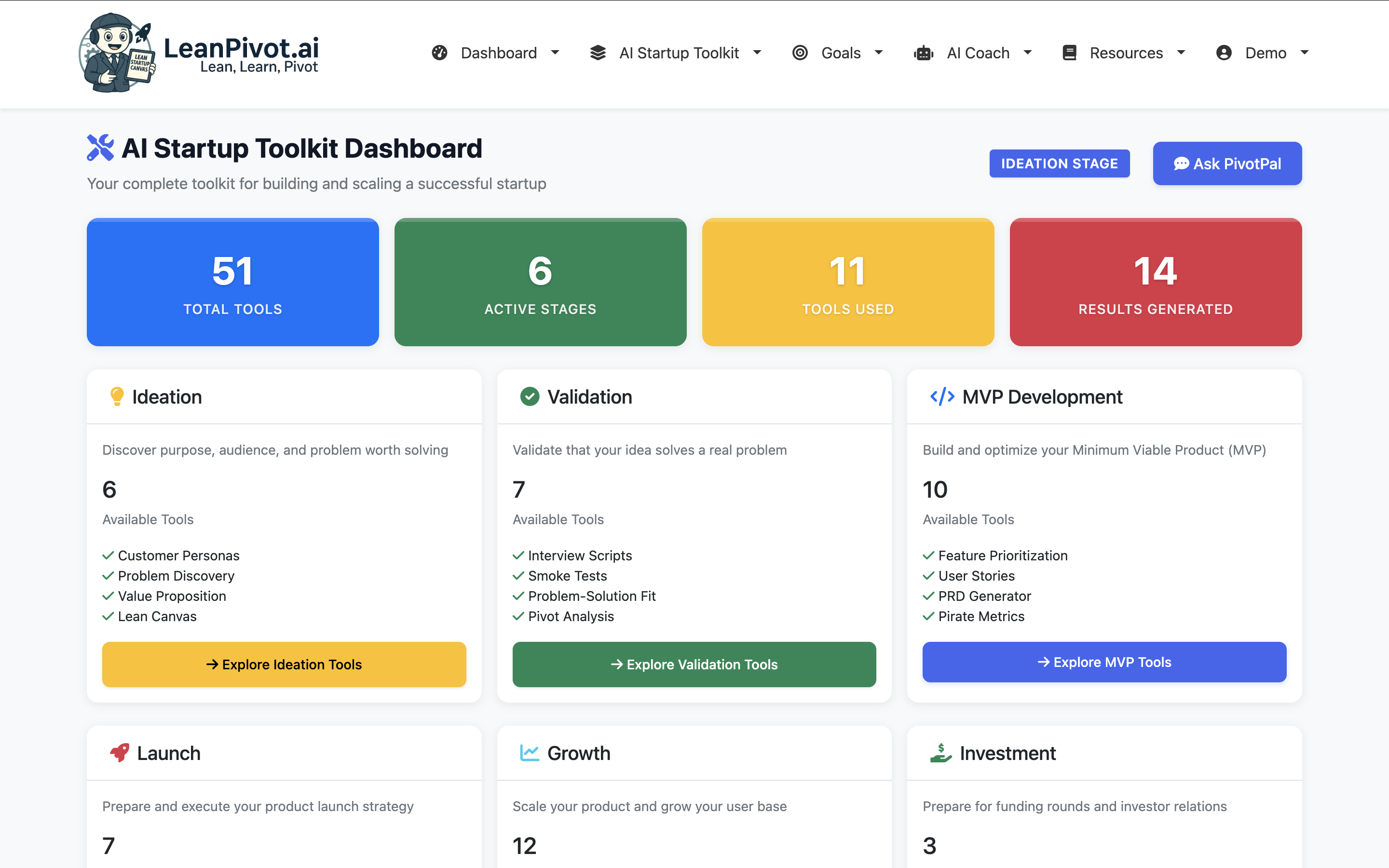Click the green Validation check-circle icon

coord(529,397)
